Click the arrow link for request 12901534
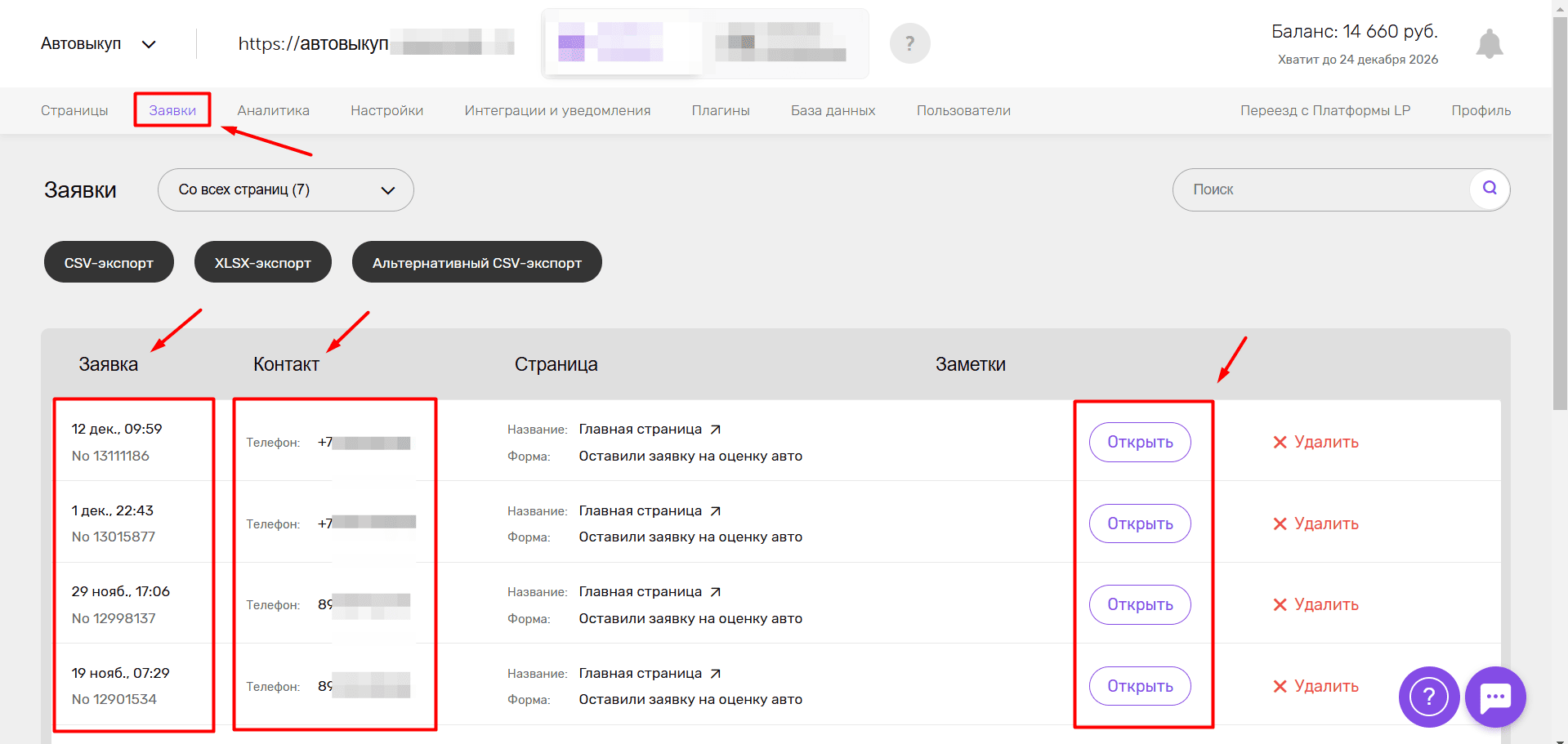This screenshot has width=1568, height=744. pyautogui.click(x=716, y=674)
